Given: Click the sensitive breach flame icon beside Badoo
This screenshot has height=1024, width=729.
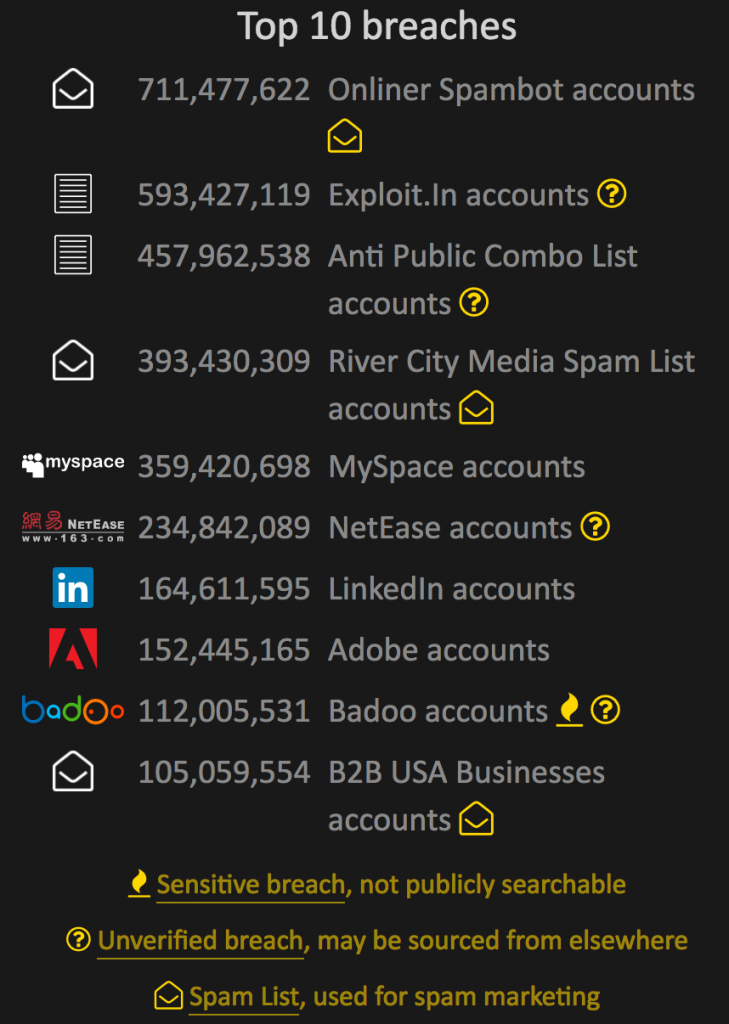Looking at the screenshot, I should coord(570,710).
